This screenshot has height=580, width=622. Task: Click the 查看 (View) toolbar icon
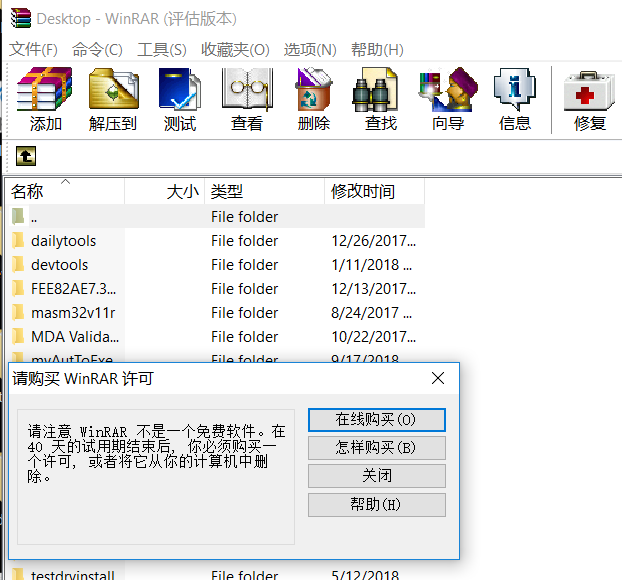(247, 89)
